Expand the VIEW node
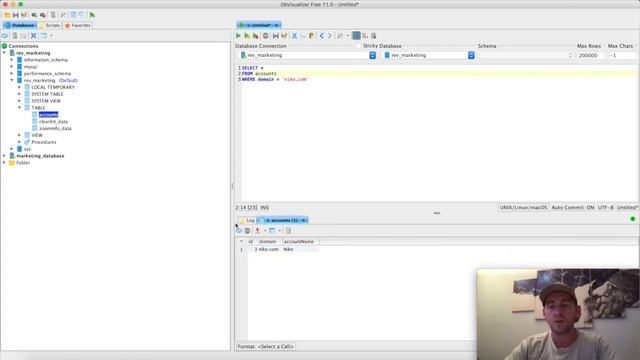Image resolution: width=640 pixels, height=360 pixels. pos(19,135)
